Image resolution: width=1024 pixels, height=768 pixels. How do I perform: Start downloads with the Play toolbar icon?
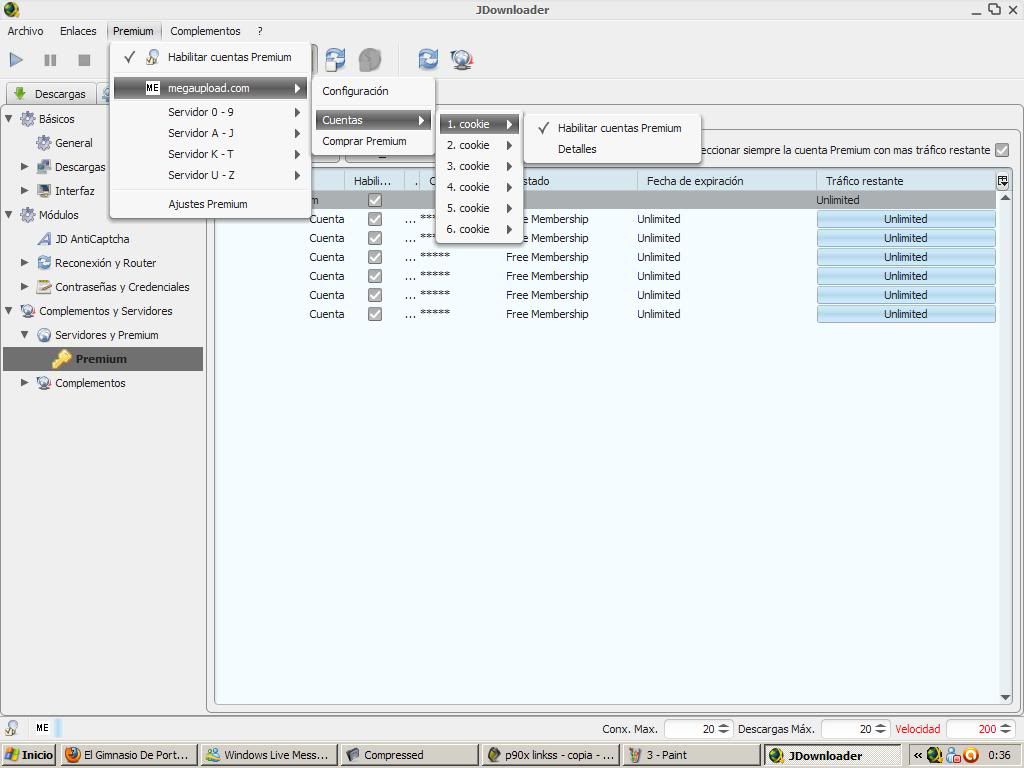16,60
